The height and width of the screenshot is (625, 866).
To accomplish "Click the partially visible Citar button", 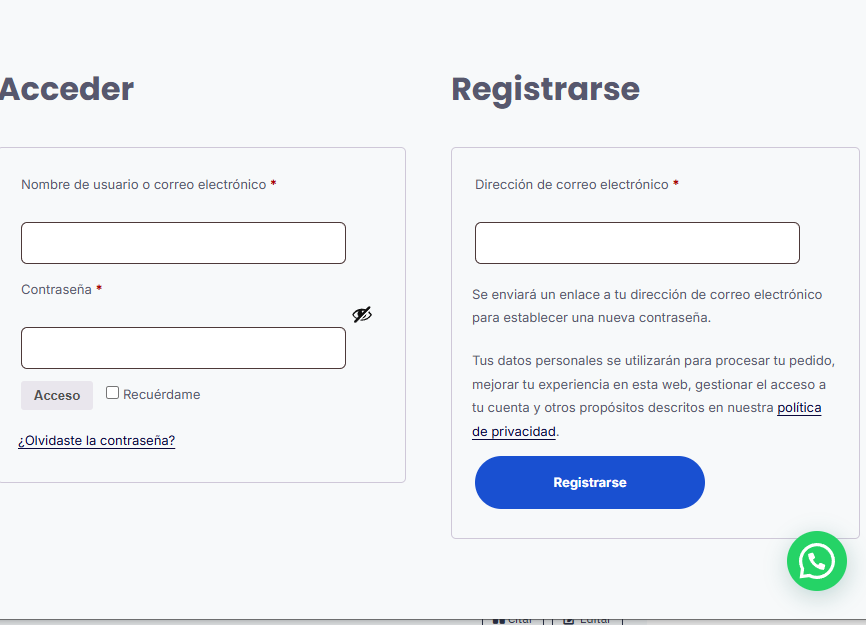I will (513, 621).
